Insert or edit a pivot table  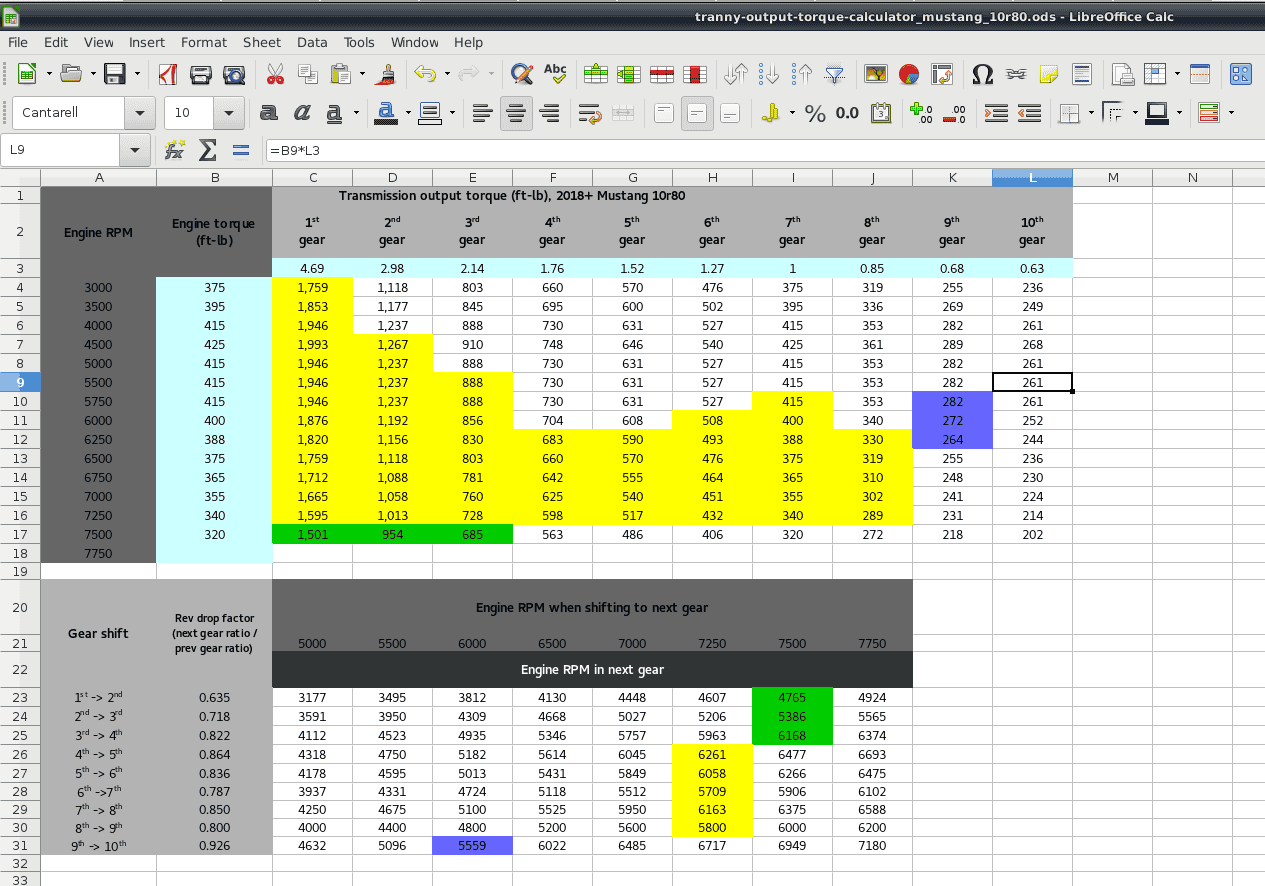click(x=942, y=74)
